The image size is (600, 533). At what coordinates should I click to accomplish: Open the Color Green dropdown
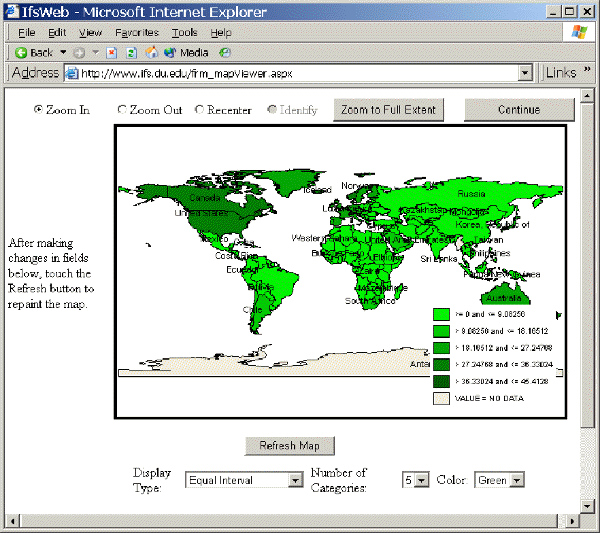(499, 480)
